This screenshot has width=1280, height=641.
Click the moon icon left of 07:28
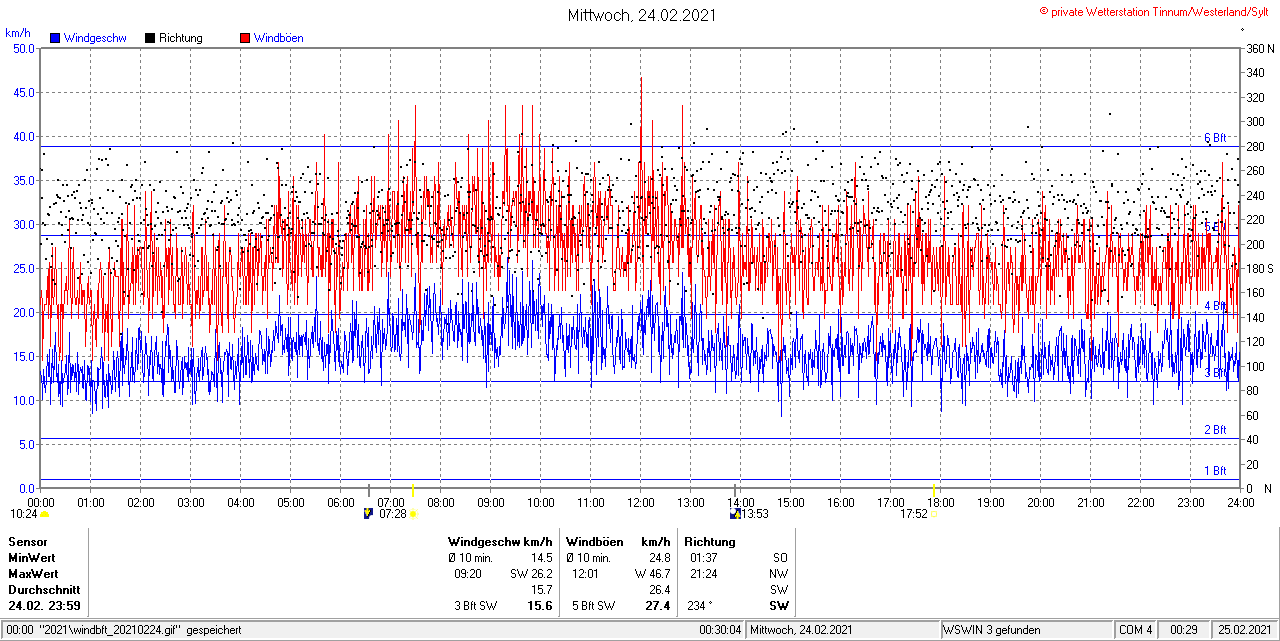(x=368, y=513)
